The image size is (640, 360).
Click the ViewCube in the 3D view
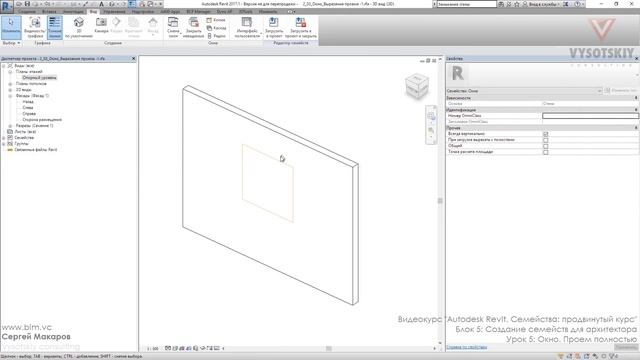(x=417, y=85)
